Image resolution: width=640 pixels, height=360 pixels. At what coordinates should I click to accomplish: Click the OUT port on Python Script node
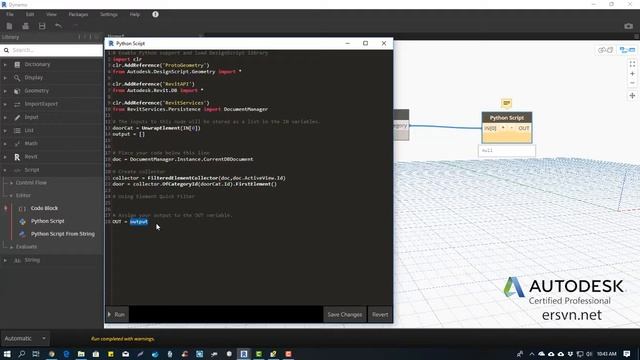point(524,128)
